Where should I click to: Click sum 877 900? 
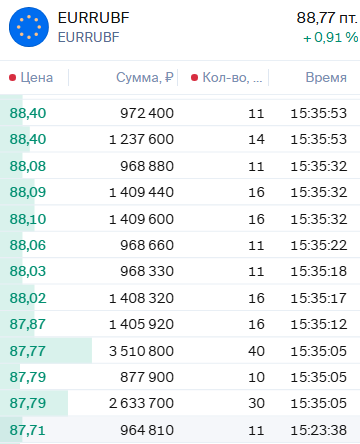pyautogui.click(x=147, y=377)
